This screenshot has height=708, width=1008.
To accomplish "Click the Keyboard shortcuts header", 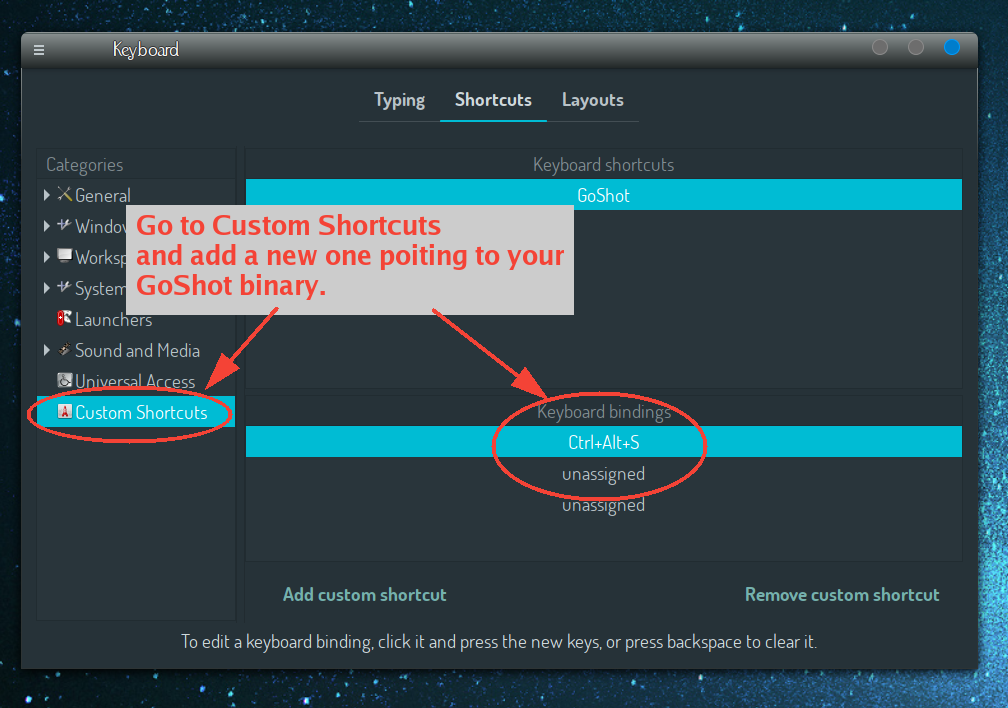I will pyautogui.click(x=604, y=165).
